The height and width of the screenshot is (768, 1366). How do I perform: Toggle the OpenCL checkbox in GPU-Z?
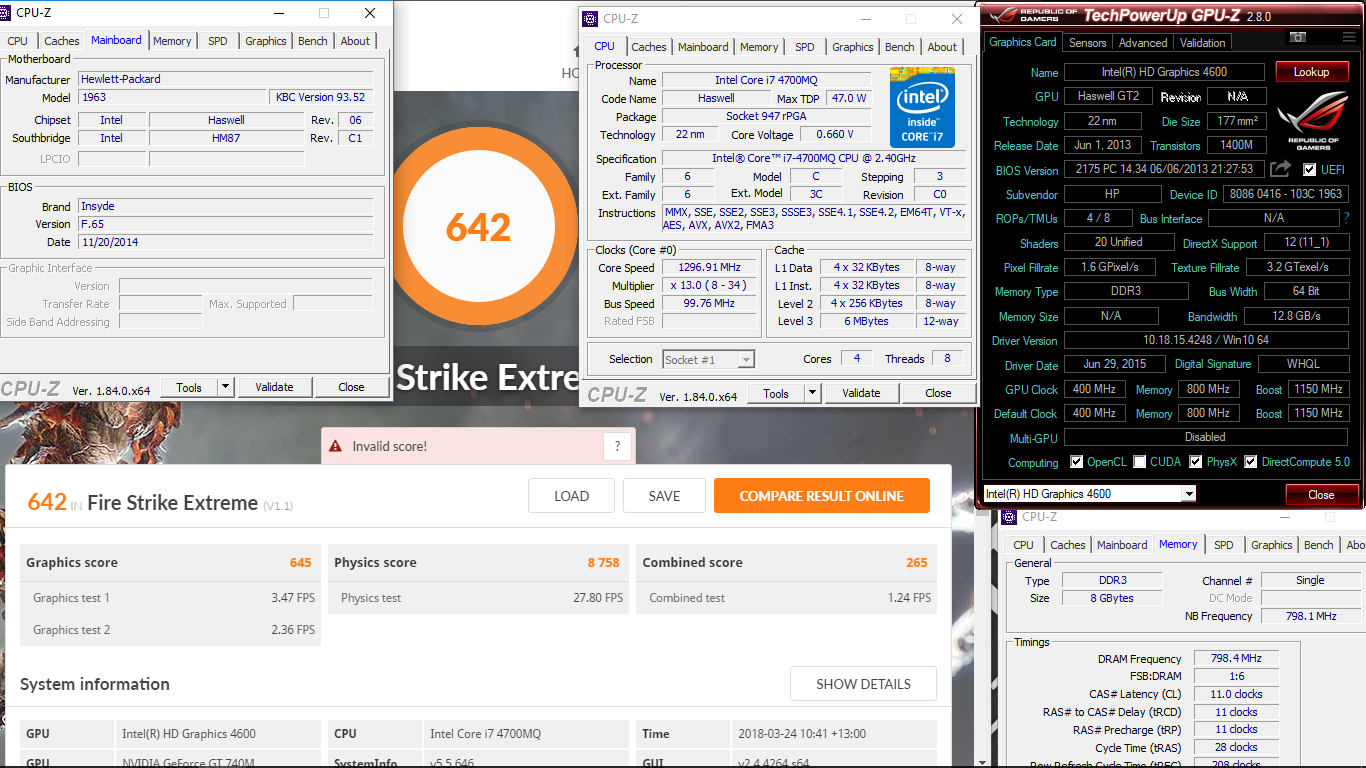pos(1076,462)
